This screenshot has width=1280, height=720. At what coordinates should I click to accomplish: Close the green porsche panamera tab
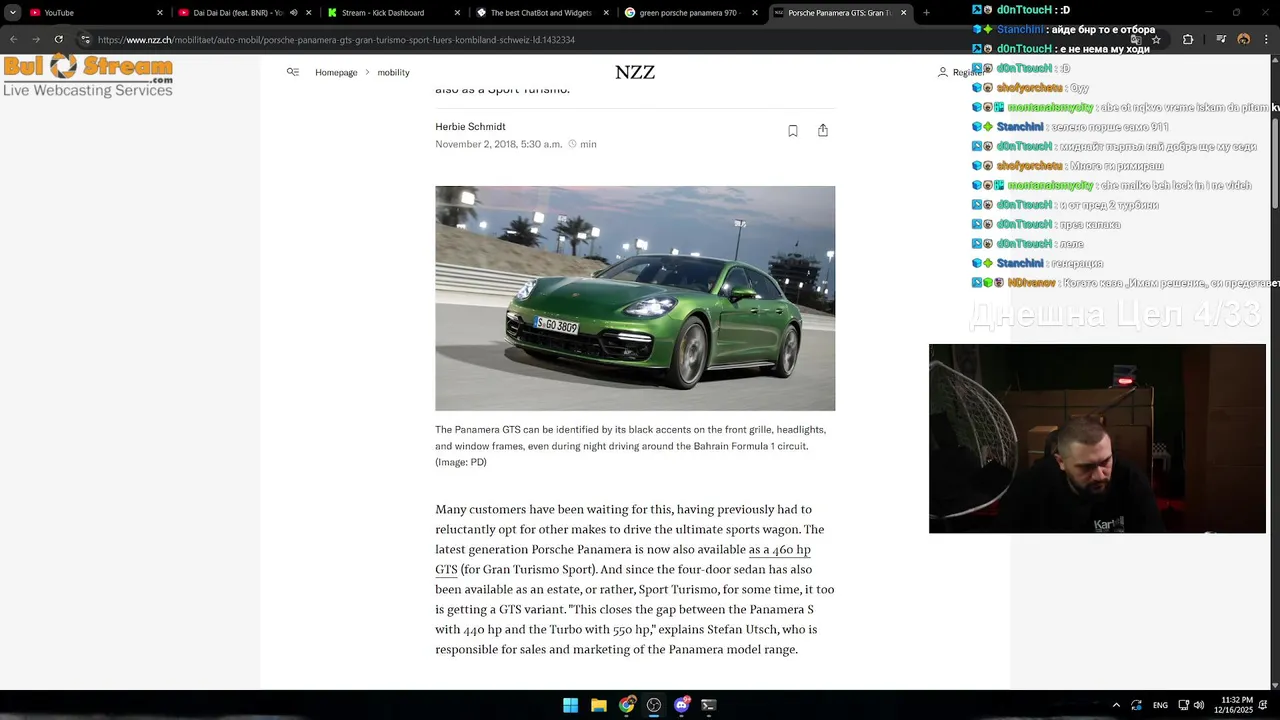[755, 13]
